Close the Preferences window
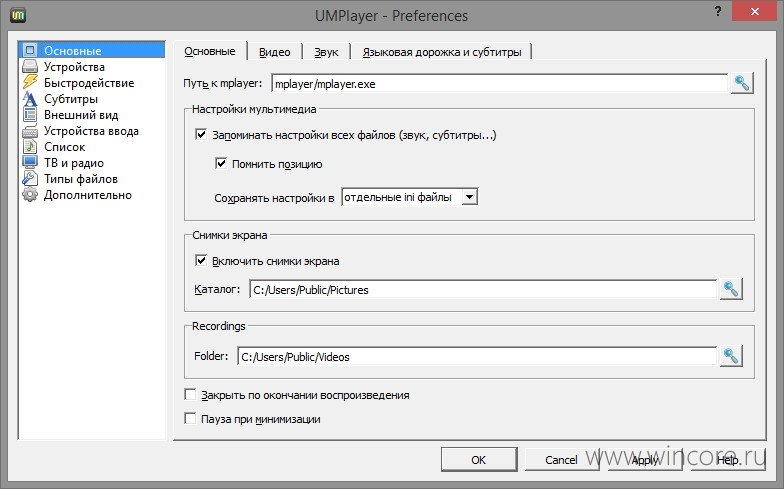 pyautogui.click(x=754, y=11)
